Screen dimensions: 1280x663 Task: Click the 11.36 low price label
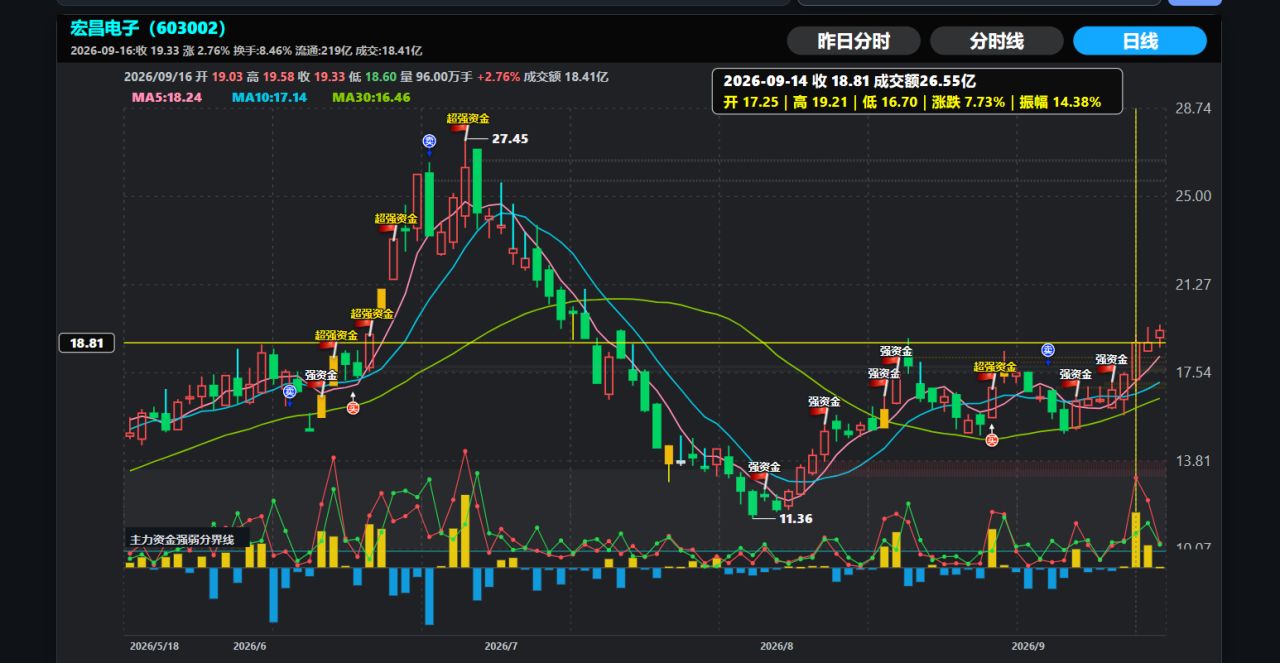pyautogui.click(x=796, y=518)
